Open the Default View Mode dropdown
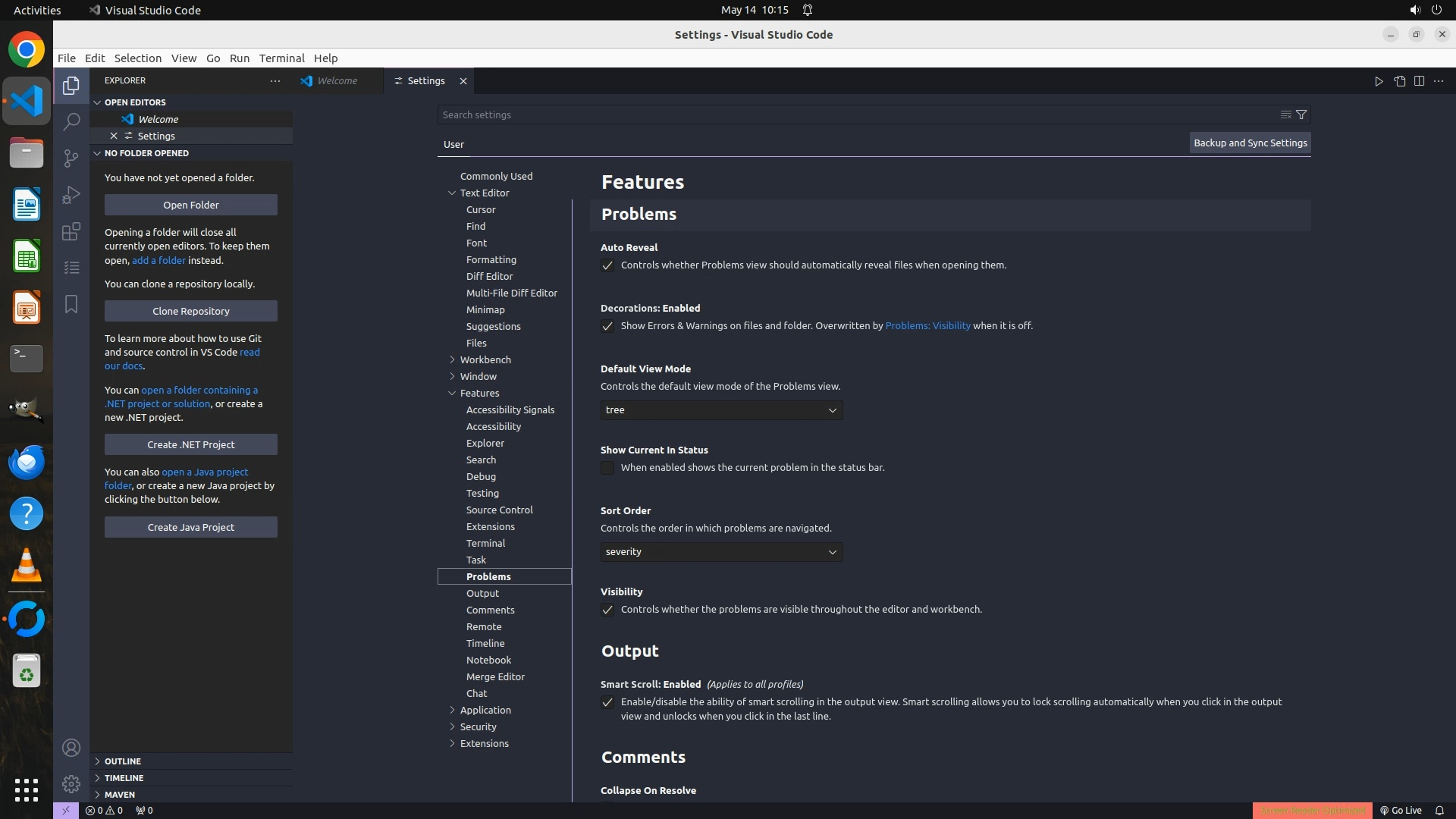1456x819 pixels. (720, 410)
